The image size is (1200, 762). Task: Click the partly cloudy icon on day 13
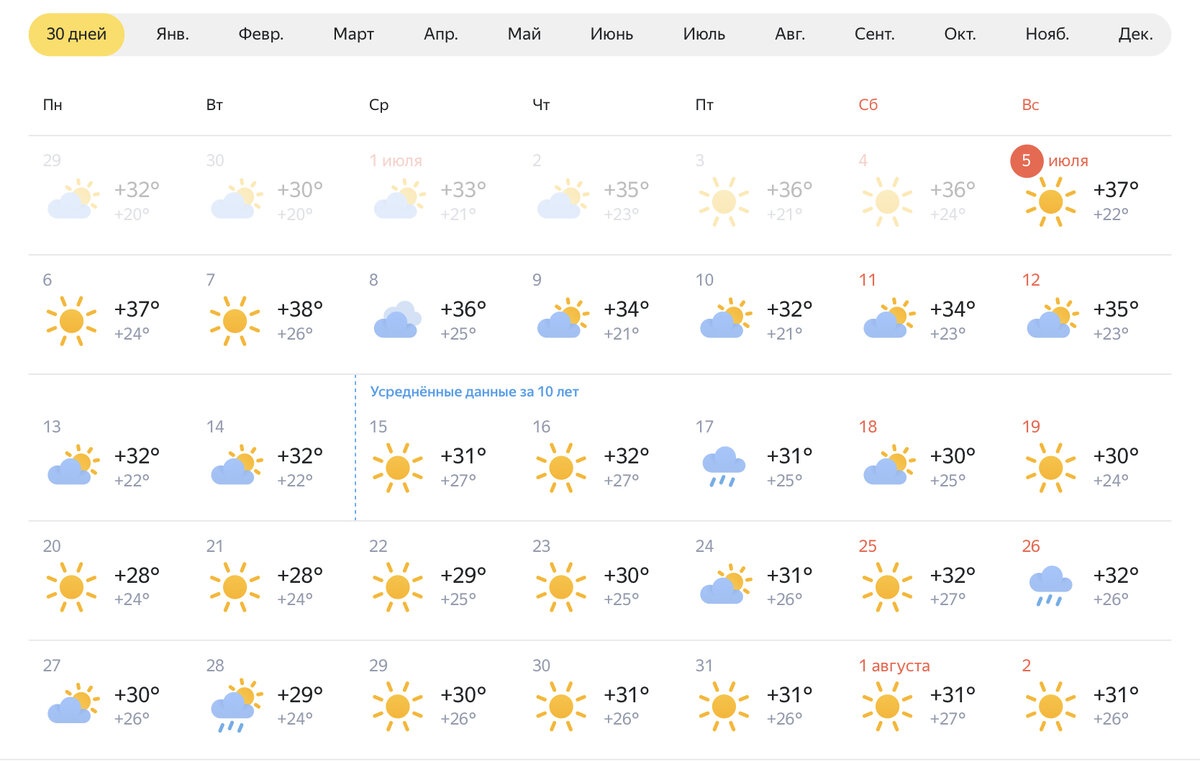[71, 466]
